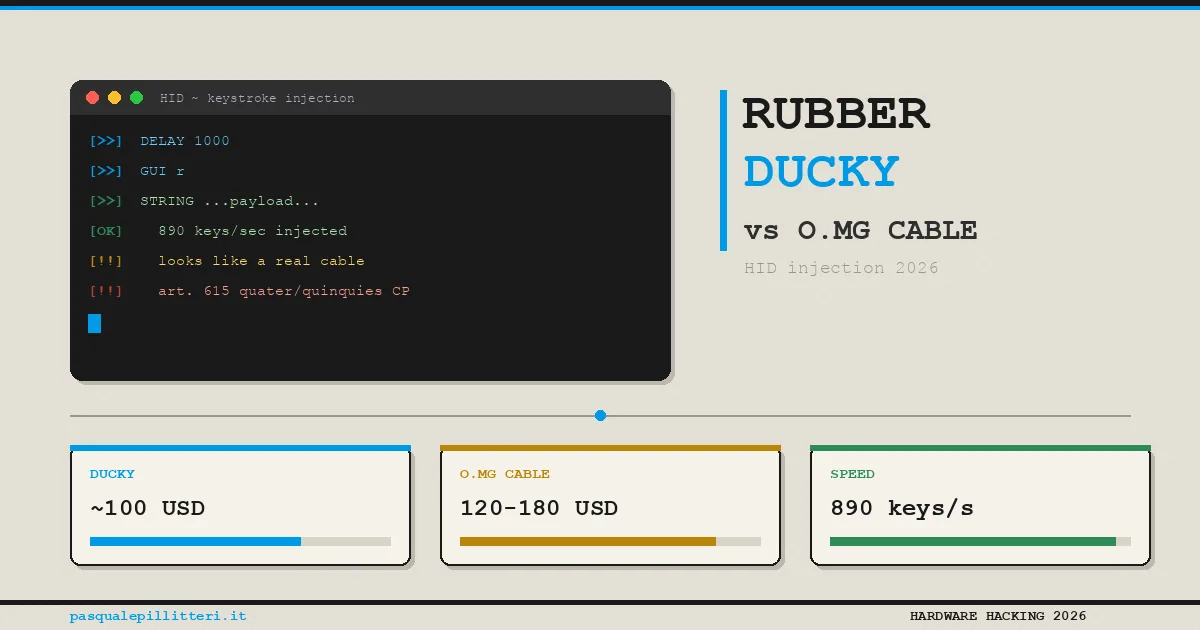Select 'art. 615 quater/quinquies CP' line
This screenshot has width=1200, height=630.
284,291
